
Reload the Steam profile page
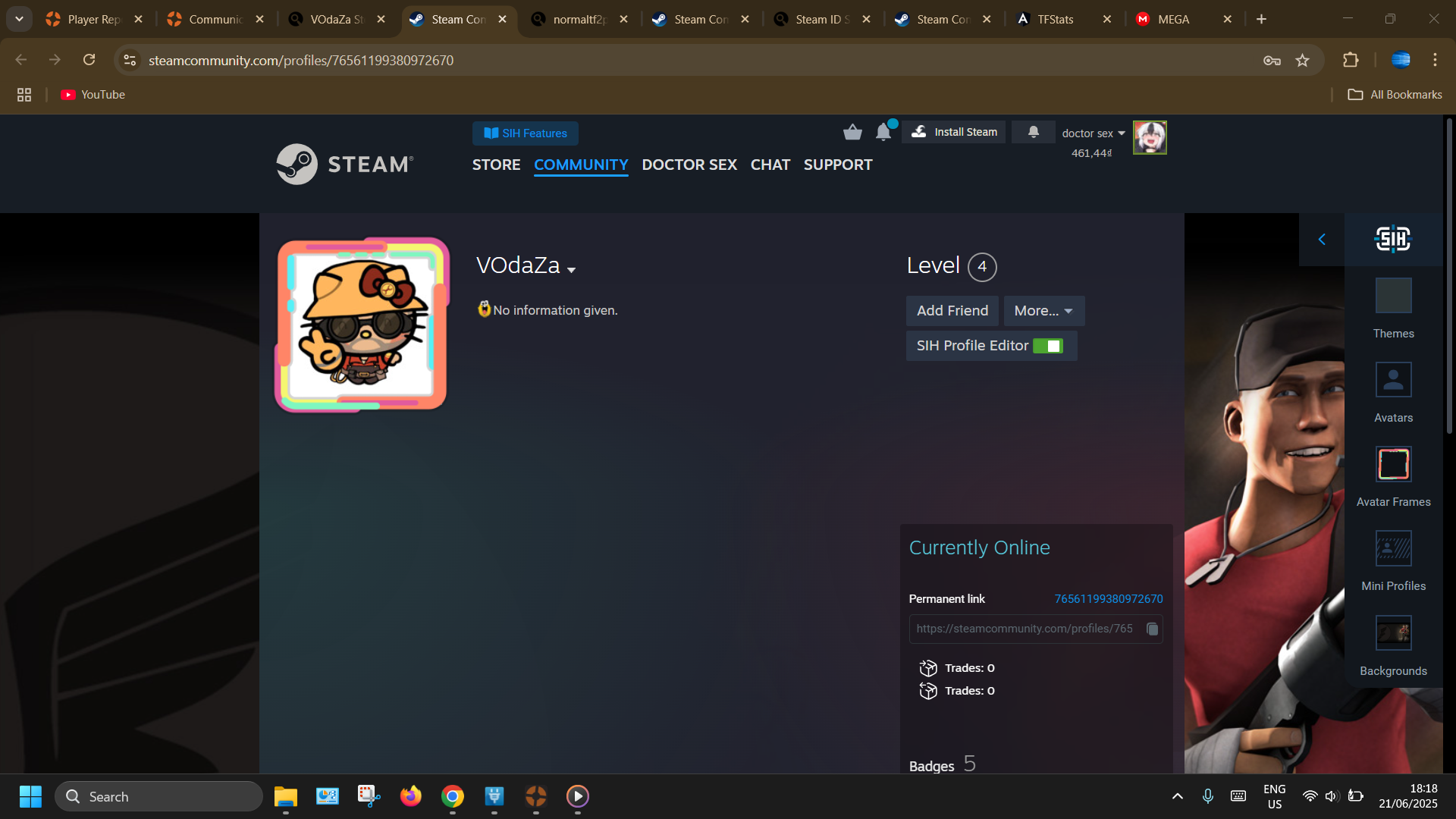coord(89,60)
